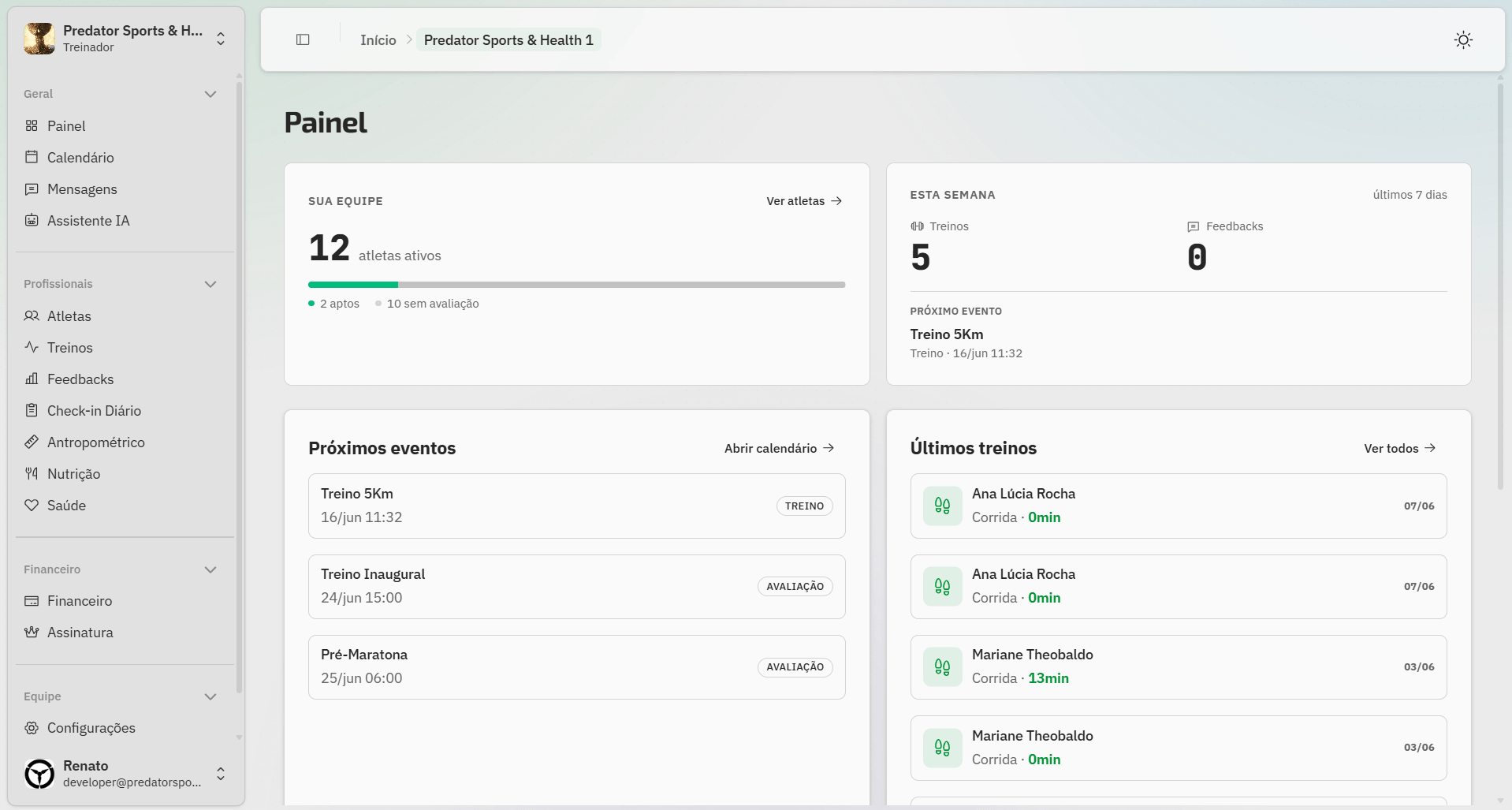
Task: Click the "12" active athletes count
Action: [x=329, y=248]
